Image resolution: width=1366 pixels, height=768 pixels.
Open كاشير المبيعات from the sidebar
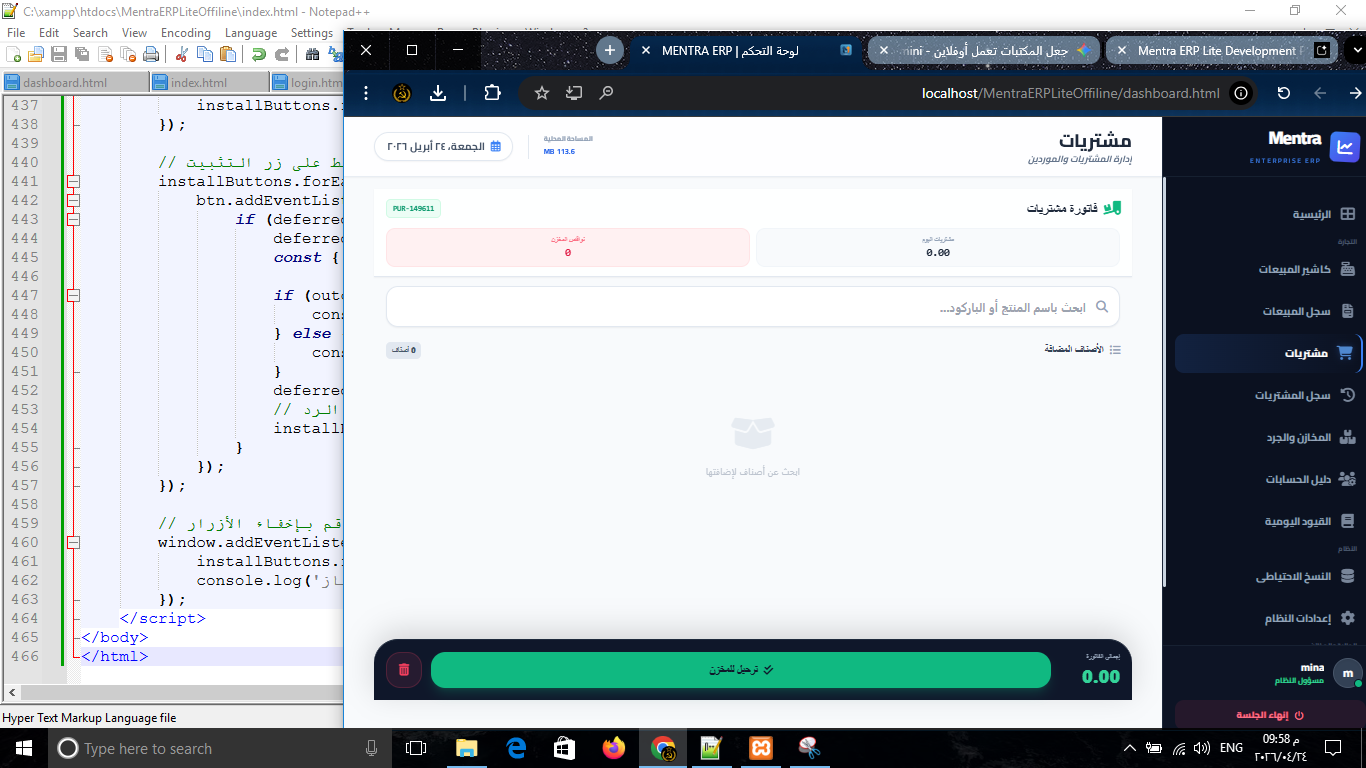pos(1268,269)
